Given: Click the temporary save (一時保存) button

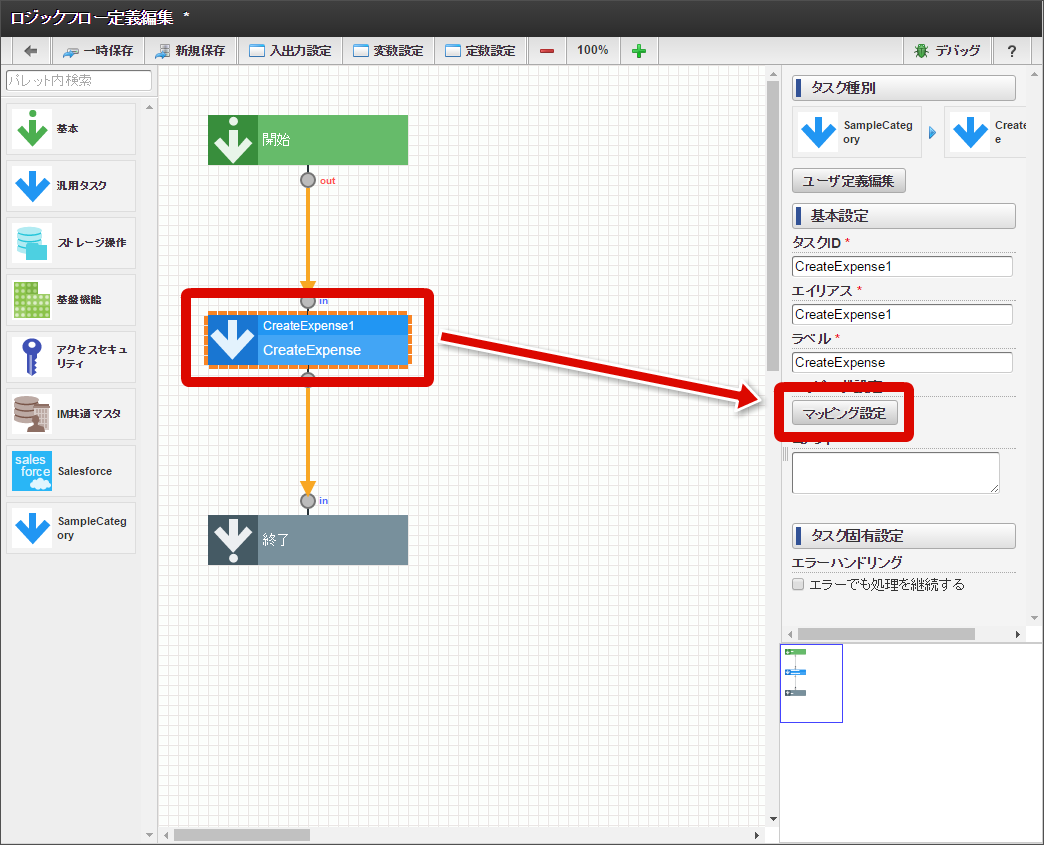Looking at the screenshot, I should tap(97, 51).
